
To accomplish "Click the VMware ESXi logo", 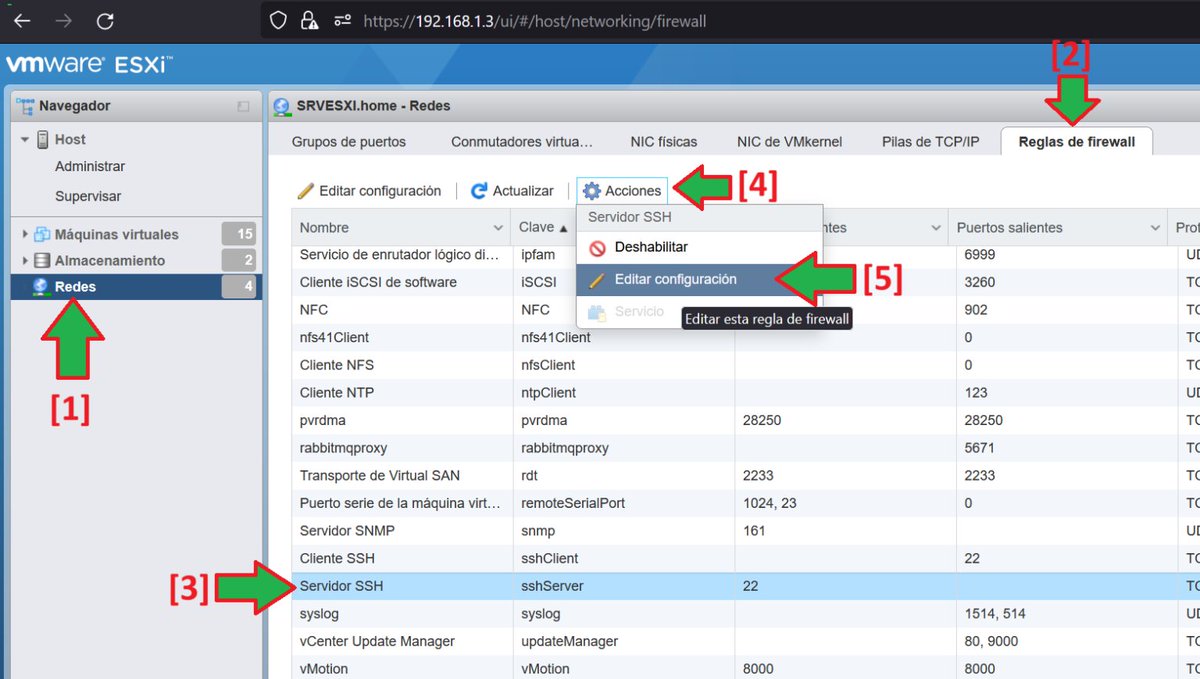I will click(x=89, y=66).
